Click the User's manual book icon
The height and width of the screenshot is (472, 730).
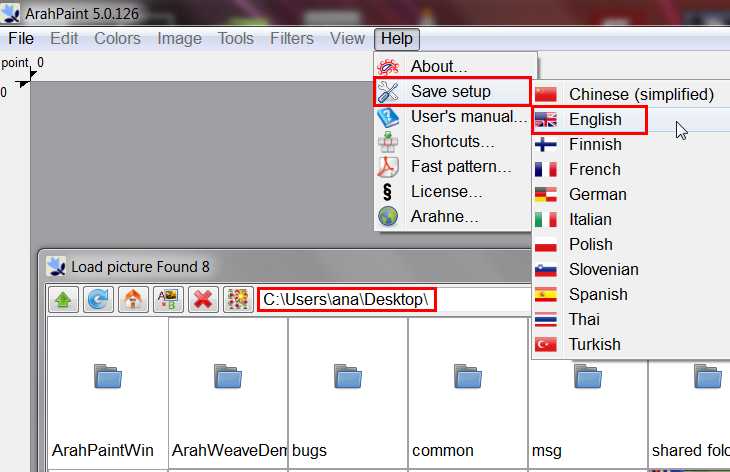(388, 117)
